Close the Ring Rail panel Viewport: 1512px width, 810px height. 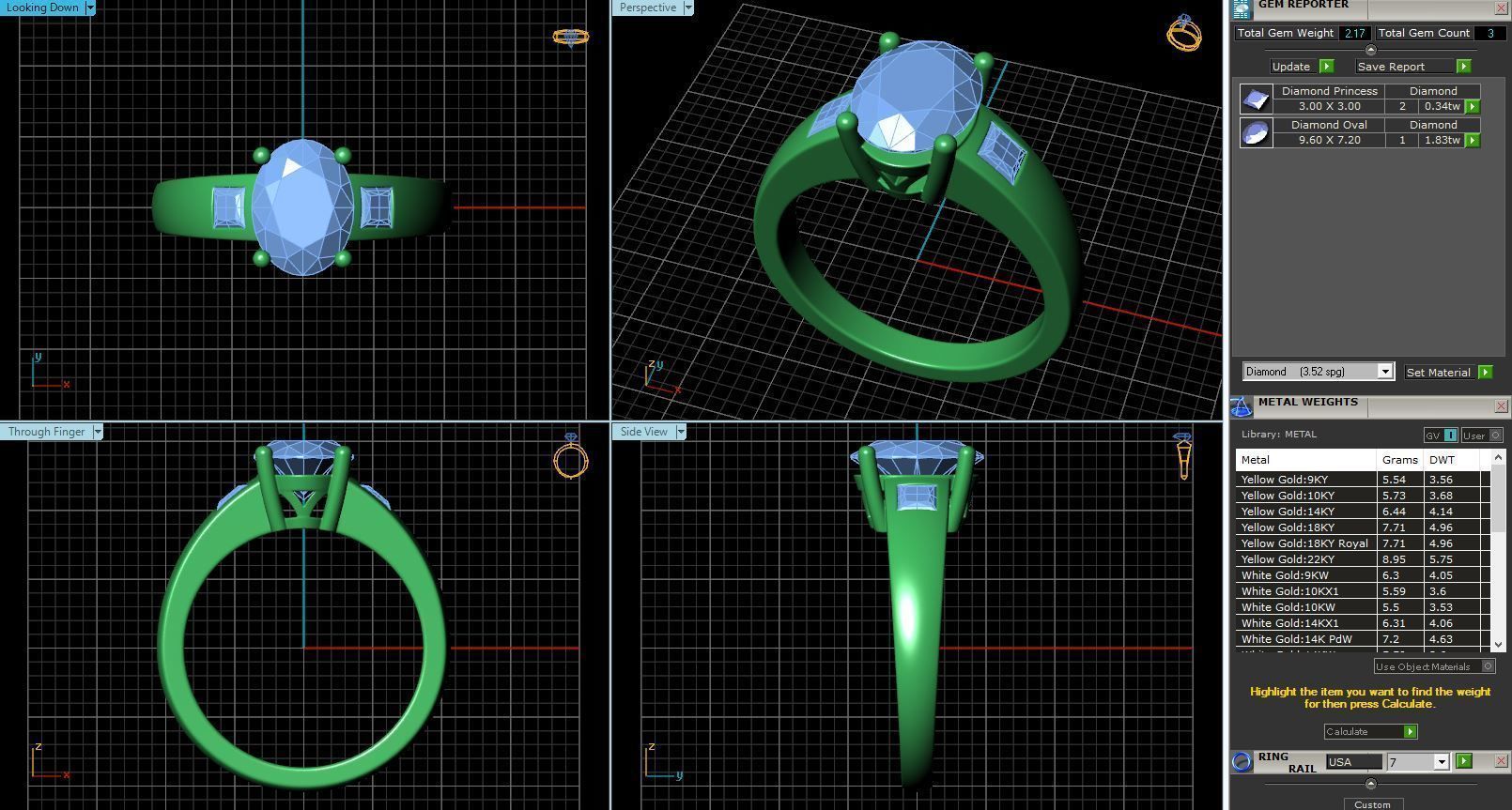tap(1501, 761)
